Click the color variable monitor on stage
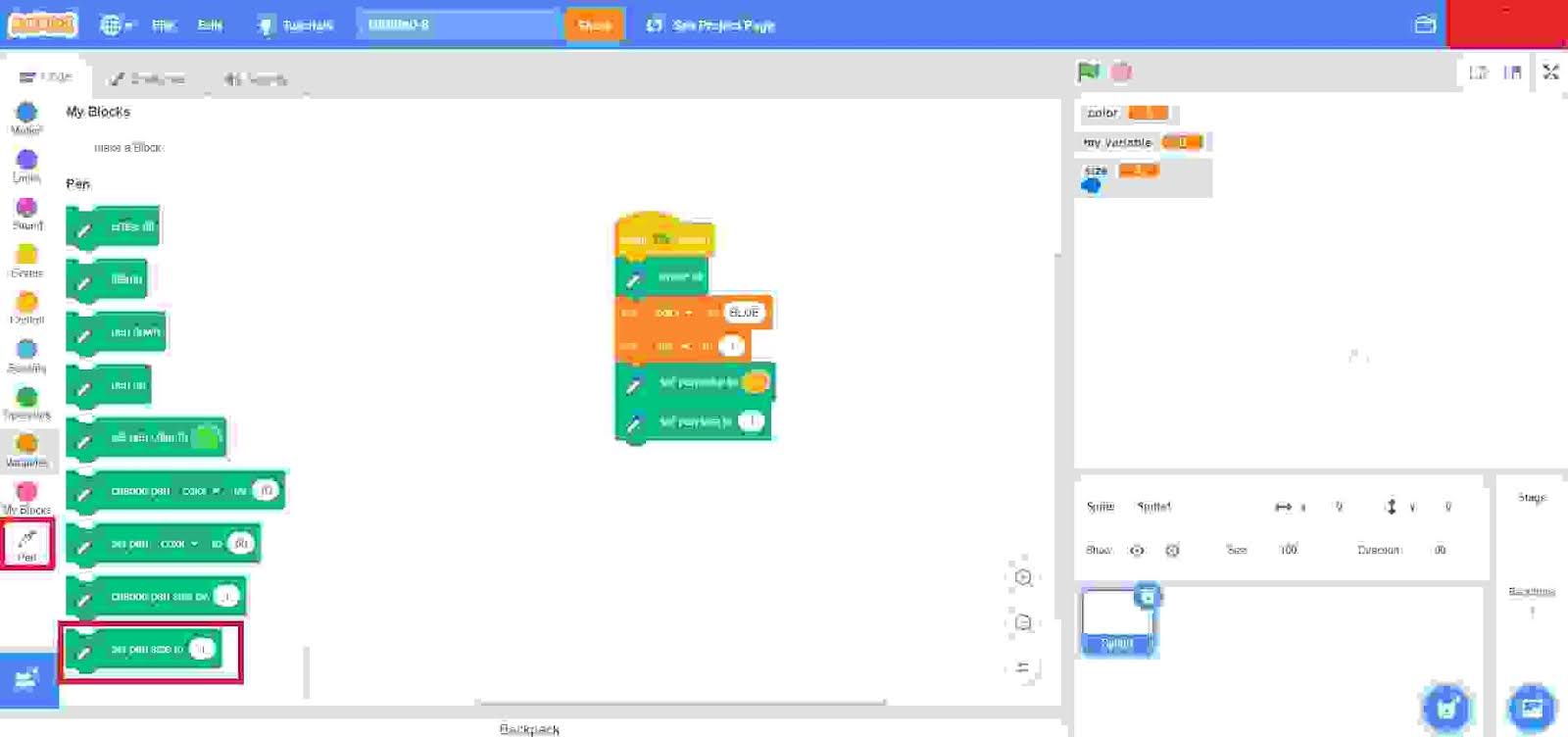This screenshot has height=737, width=1568. [x=1127, y=113]
